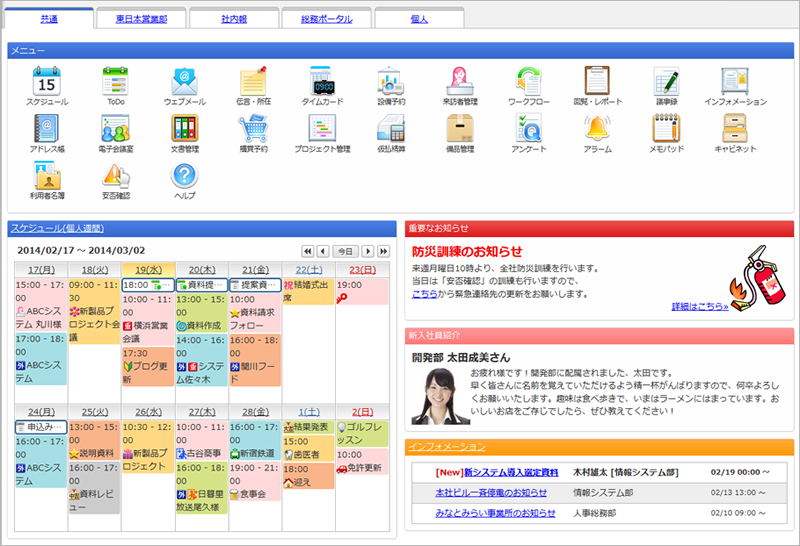Open the 議事録 icon
This screenshot has width=800, height=546.
tap(666, 81)
